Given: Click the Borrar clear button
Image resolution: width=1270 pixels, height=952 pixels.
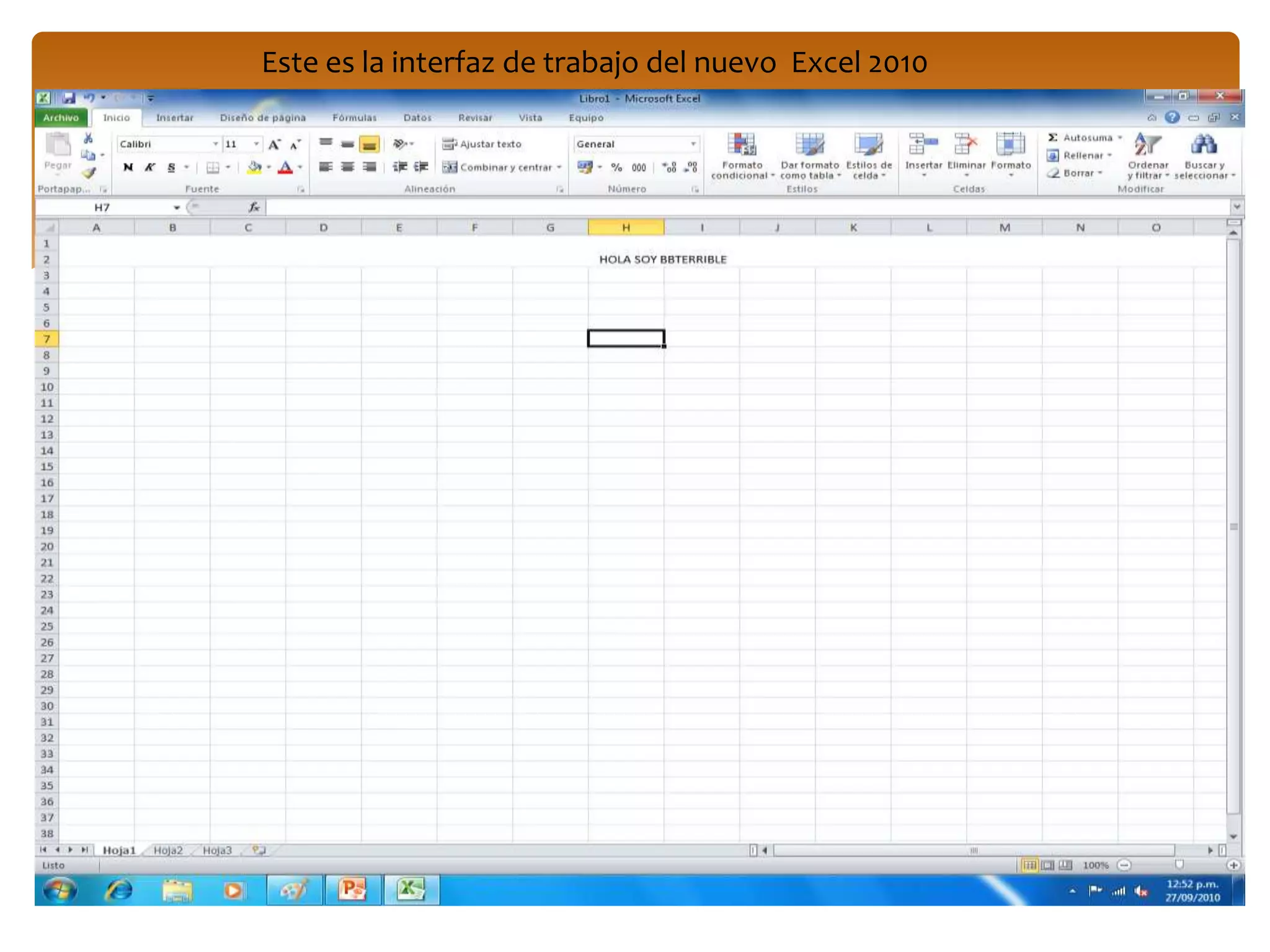Looking at the screenshot, I should tap(1075, 174).
